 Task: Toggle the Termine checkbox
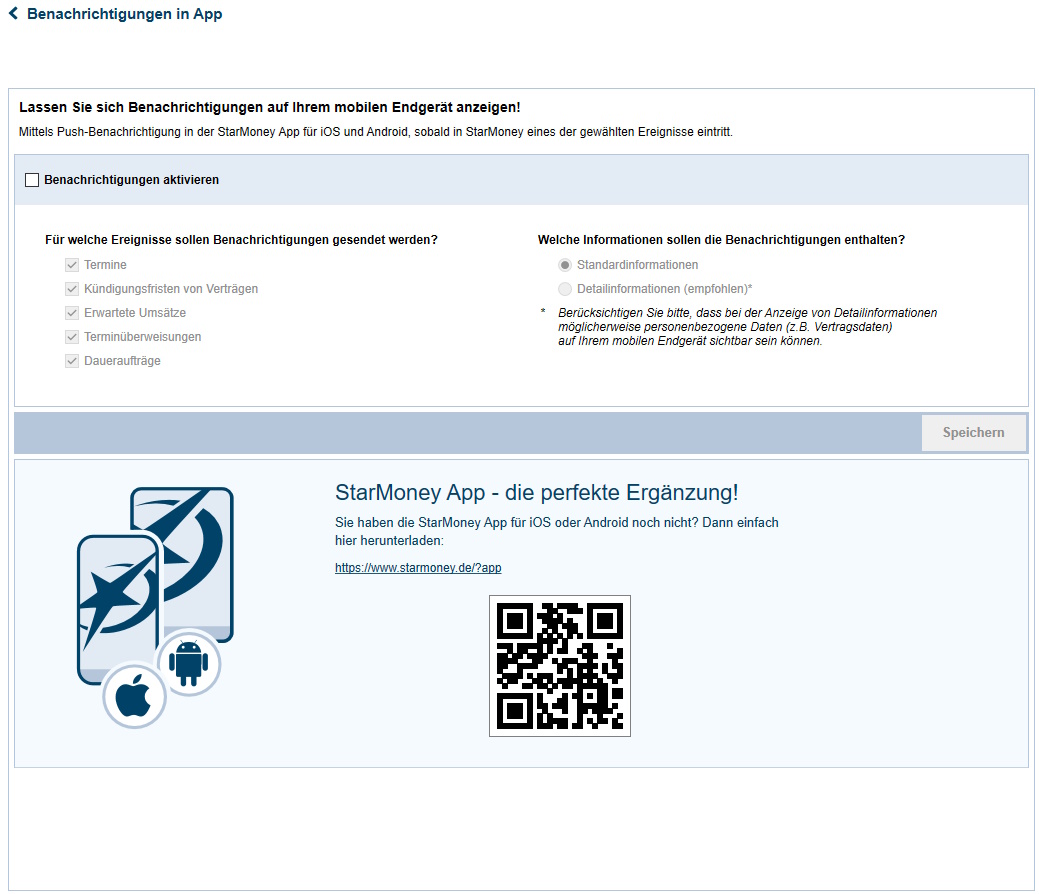[72, 265]
